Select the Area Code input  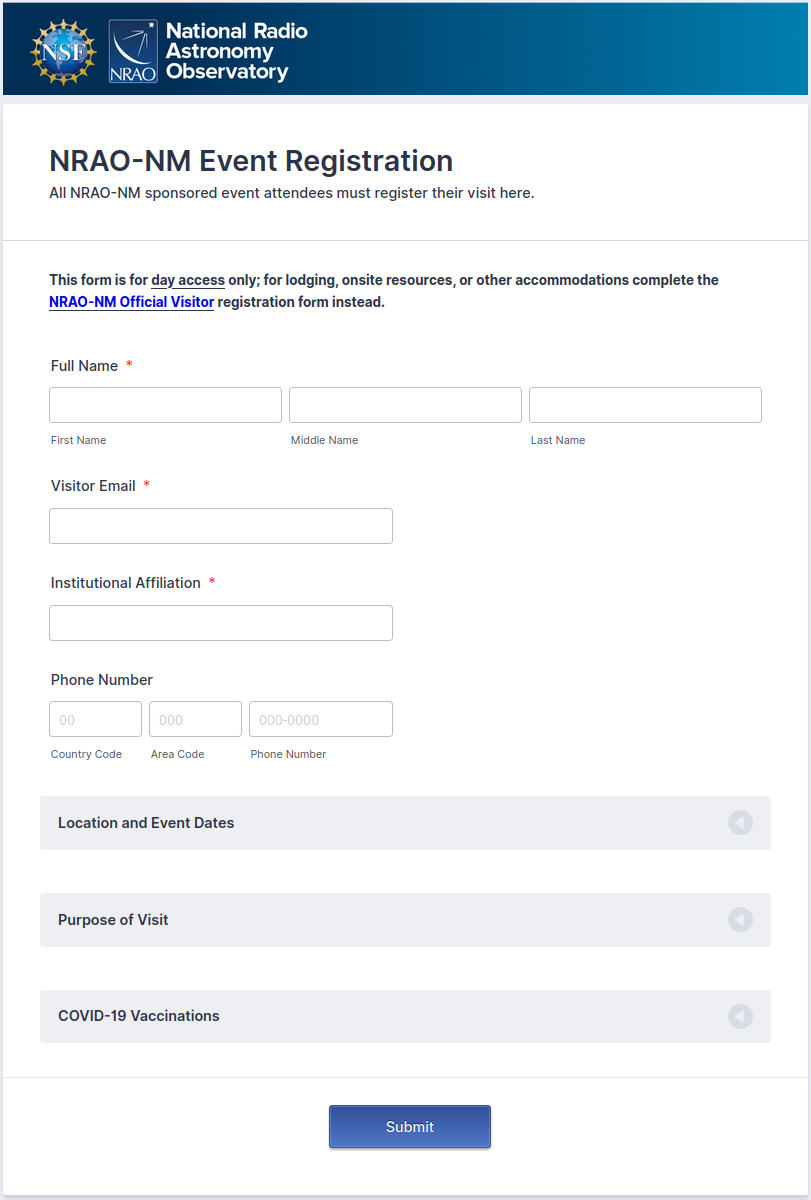pos(195,719)
